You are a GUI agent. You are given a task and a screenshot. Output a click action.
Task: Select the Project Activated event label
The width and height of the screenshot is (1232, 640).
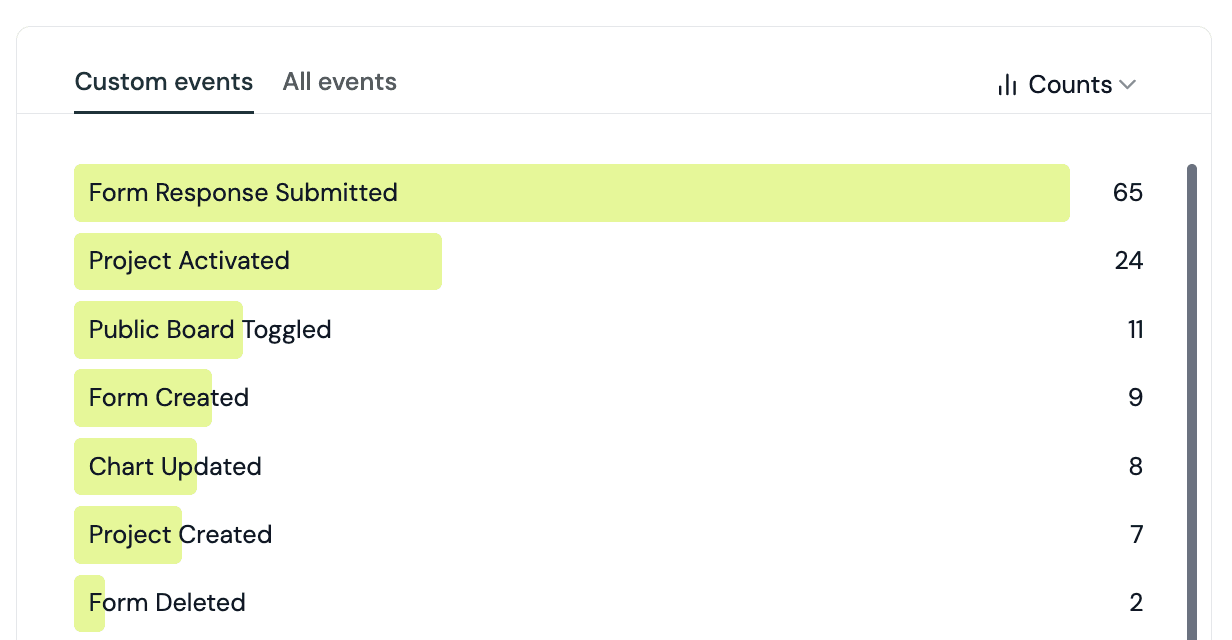(189, 261)
